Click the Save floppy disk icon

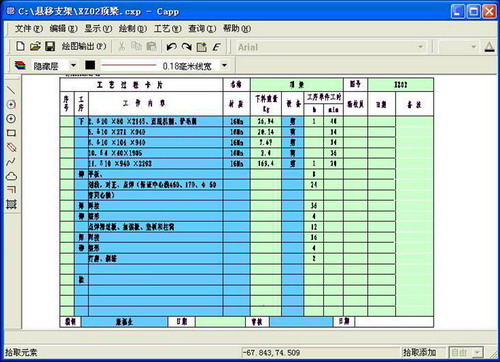point(50,46)
